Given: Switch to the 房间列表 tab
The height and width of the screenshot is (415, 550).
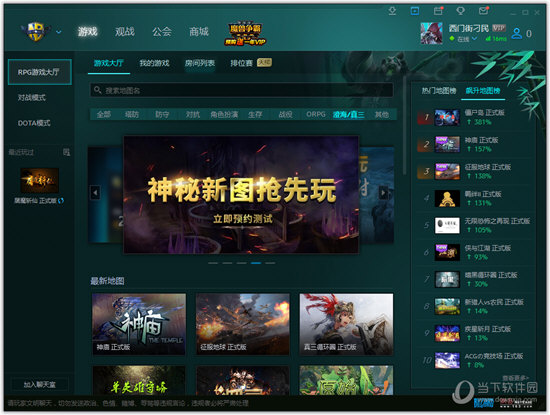Looking at the screenshot, I should 200,63.
